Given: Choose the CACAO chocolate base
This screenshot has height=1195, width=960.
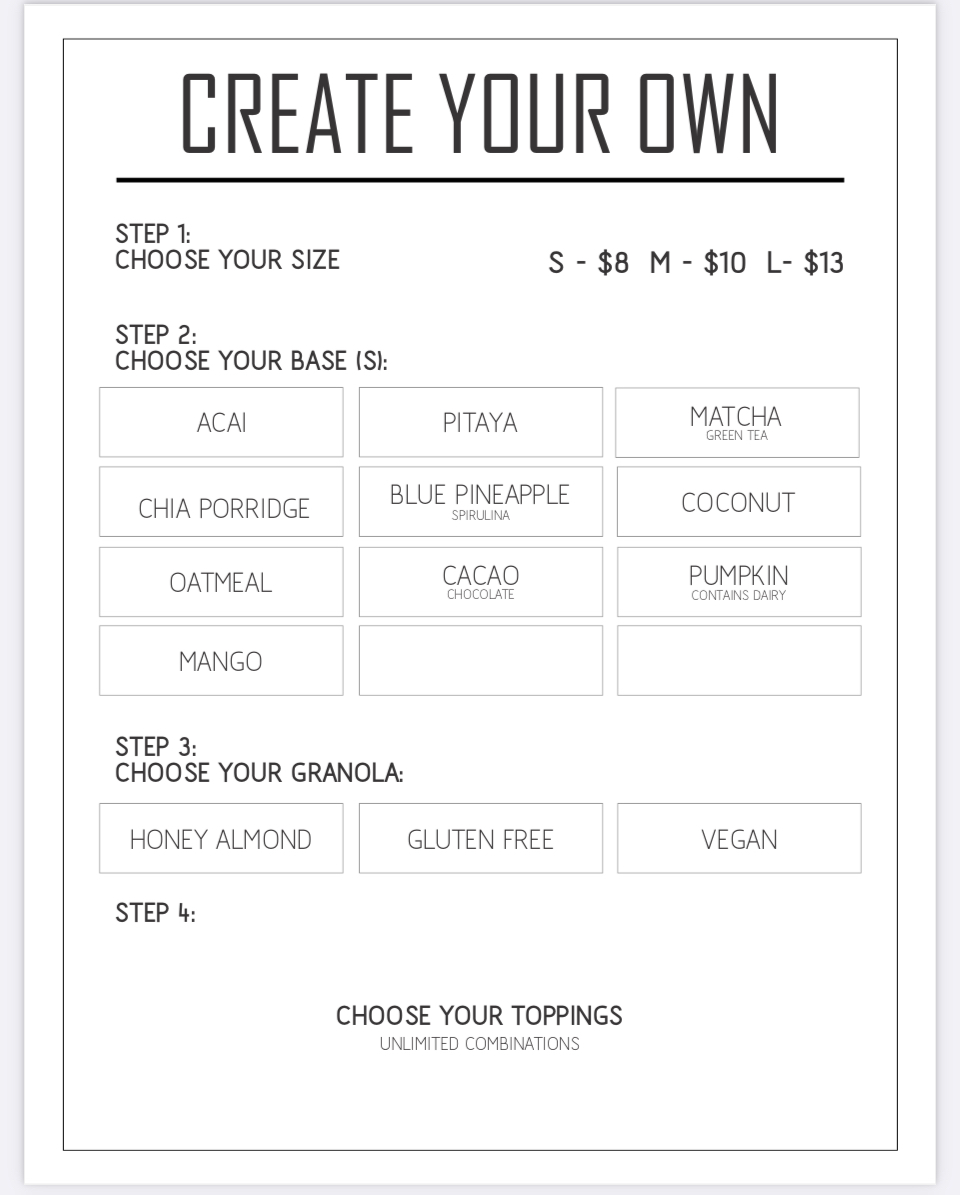Looking at the screenshot, I should pos(480,582).
